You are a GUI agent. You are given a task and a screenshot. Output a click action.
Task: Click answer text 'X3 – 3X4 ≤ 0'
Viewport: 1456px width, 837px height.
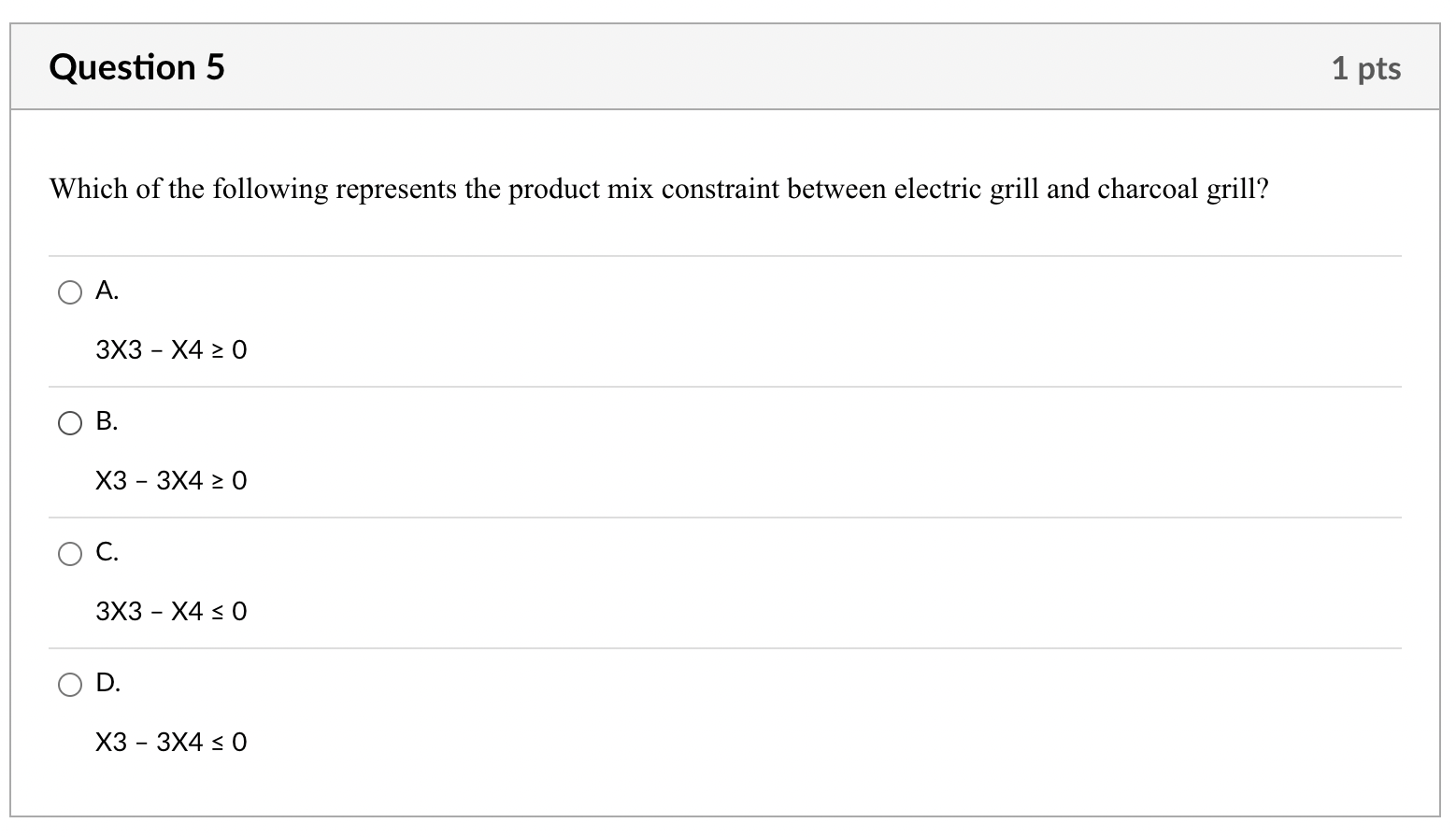[171, 743]
